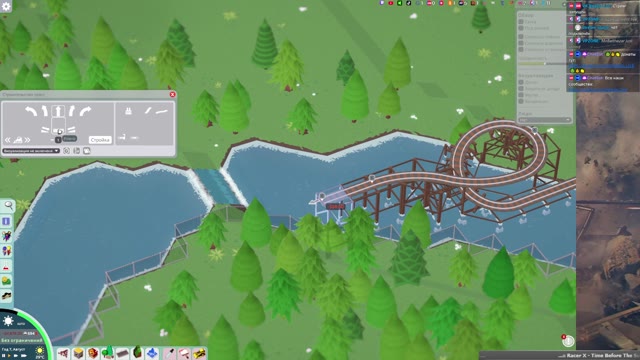
Task: Go to previous track segment
Action: point(7,140)
